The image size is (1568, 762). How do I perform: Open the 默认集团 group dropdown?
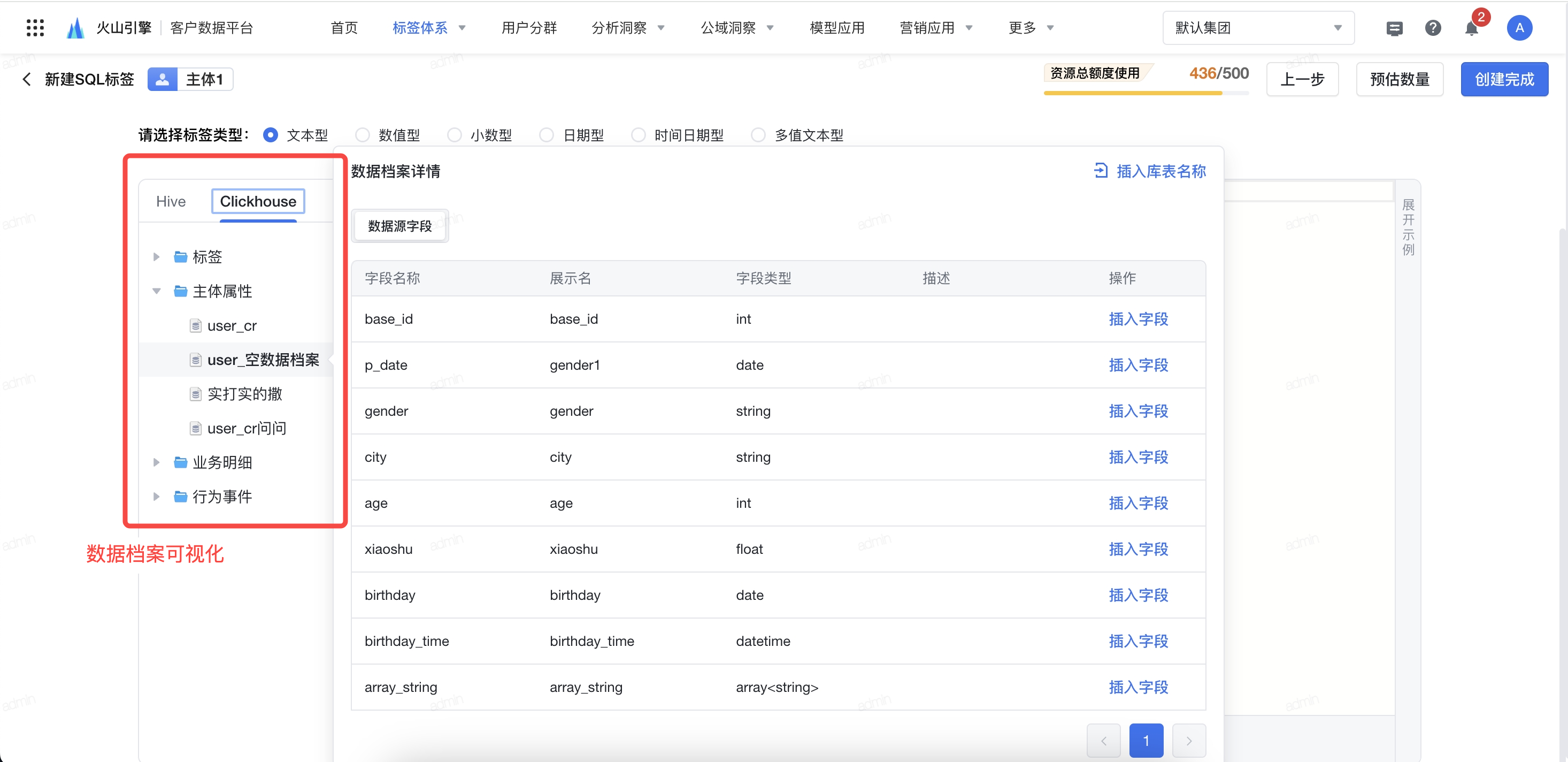tap(1258, 27)
